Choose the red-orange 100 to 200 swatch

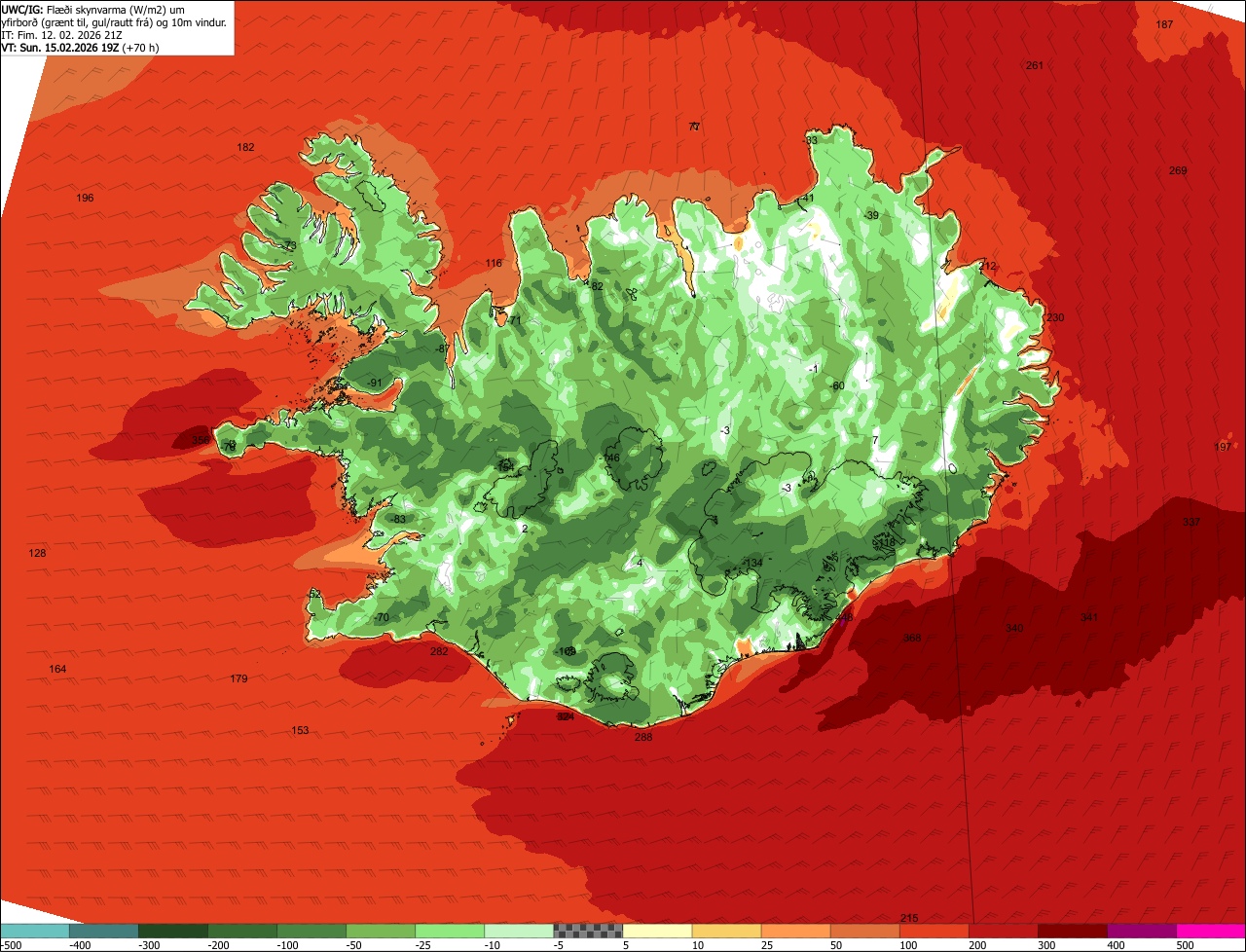point(934,931)
